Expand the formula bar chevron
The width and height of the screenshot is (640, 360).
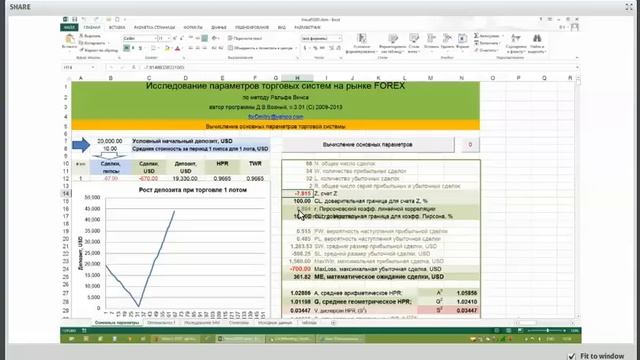(x=577, y=67)
